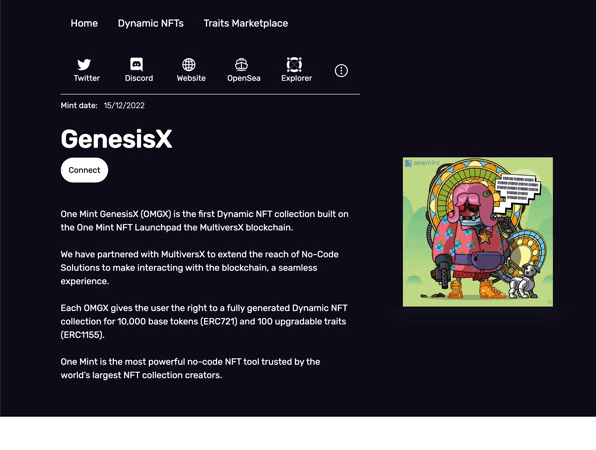
Task: Click paragraph starting 'Each OMGX gives the user'
Action: tap(204, 321)
